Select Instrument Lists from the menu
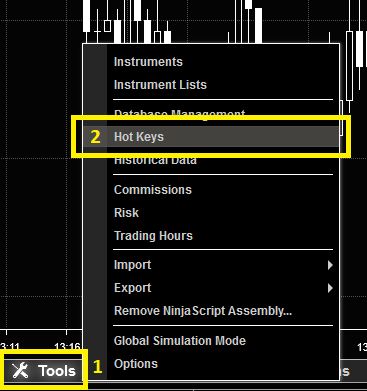 click(x=211, y=85)
